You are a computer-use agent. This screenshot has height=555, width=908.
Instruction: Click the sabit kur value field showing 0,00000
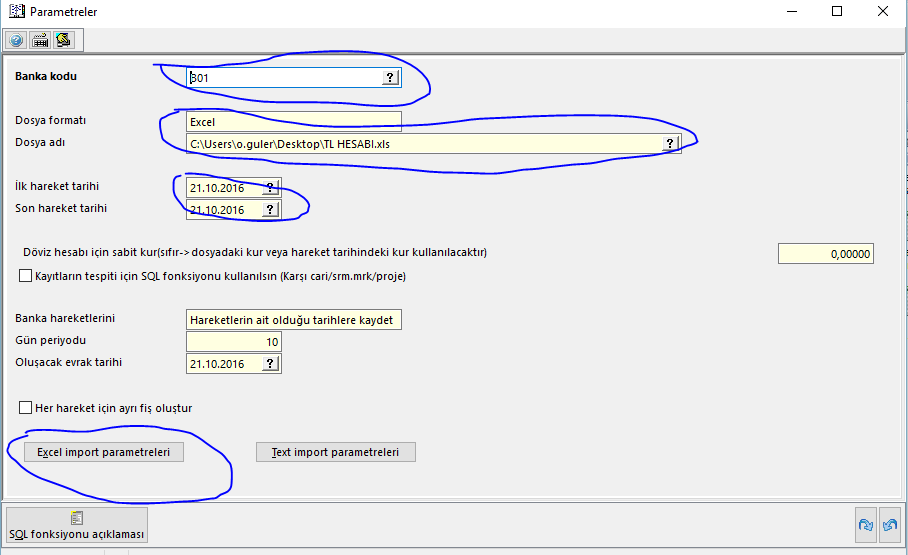click(825, 254)
